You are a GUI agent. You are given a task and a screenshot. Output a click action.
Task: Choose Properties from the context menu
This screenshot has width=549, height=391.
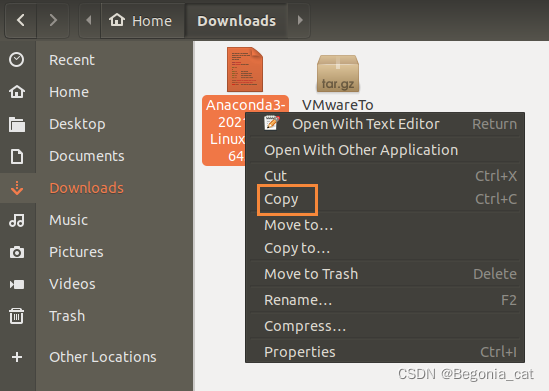tap(385, 351)
